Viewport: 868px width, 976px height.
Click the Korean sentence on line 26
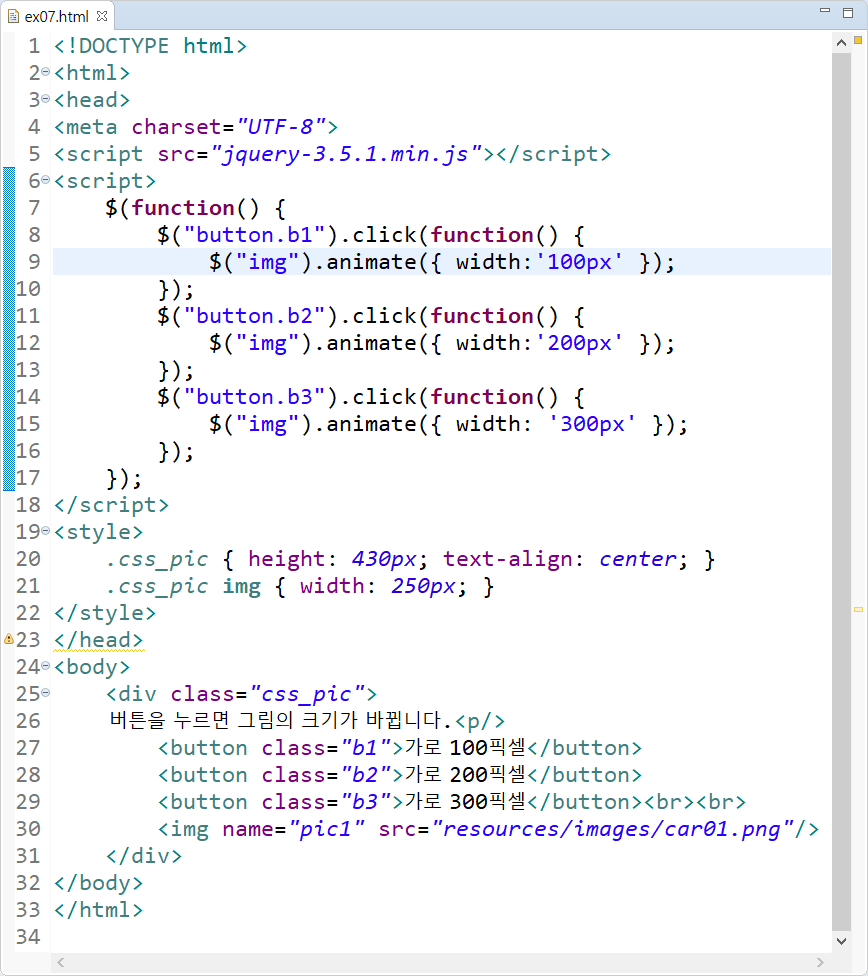coord(280,721)
